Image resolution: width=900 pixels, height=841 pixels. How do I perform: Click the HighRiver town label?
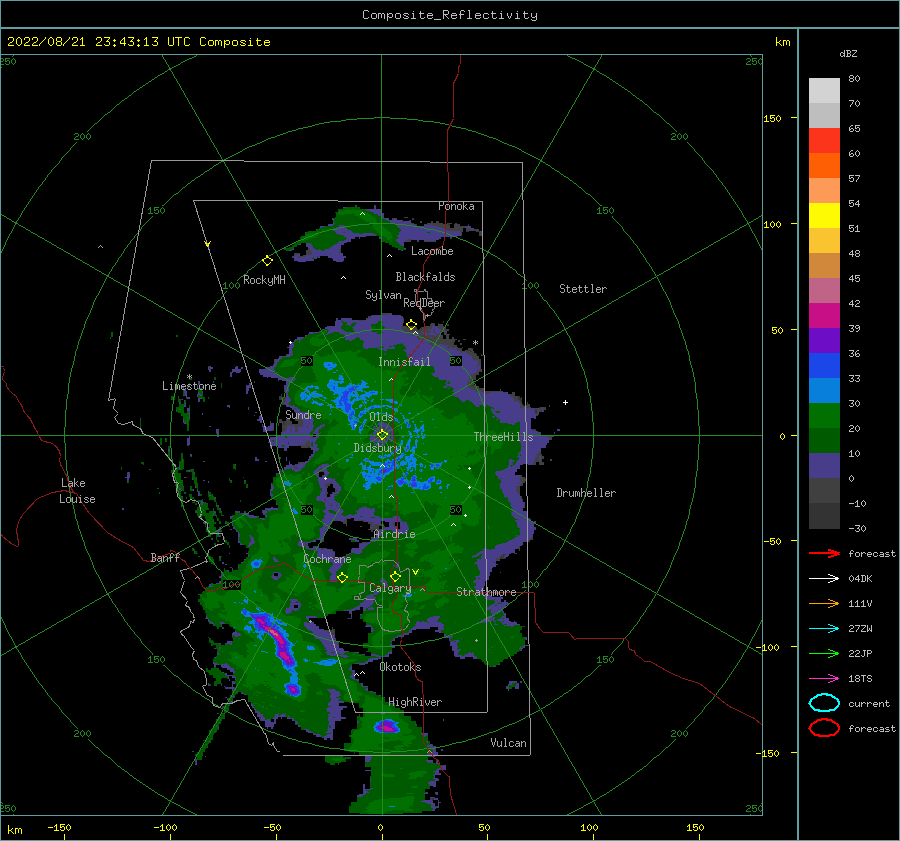(x=415, y=702)
